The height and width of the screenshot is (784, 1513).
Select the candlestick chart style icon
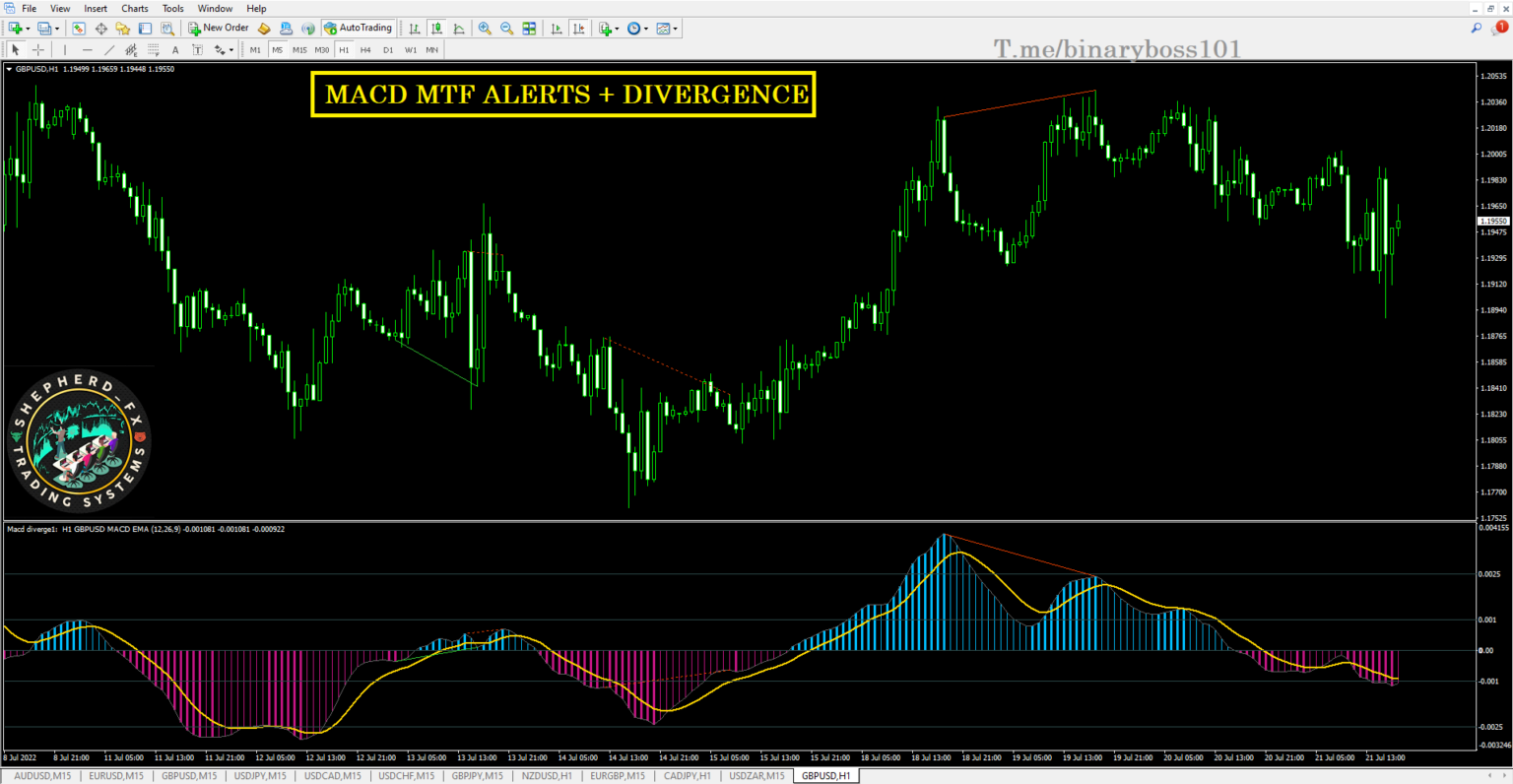pos(436,28)
